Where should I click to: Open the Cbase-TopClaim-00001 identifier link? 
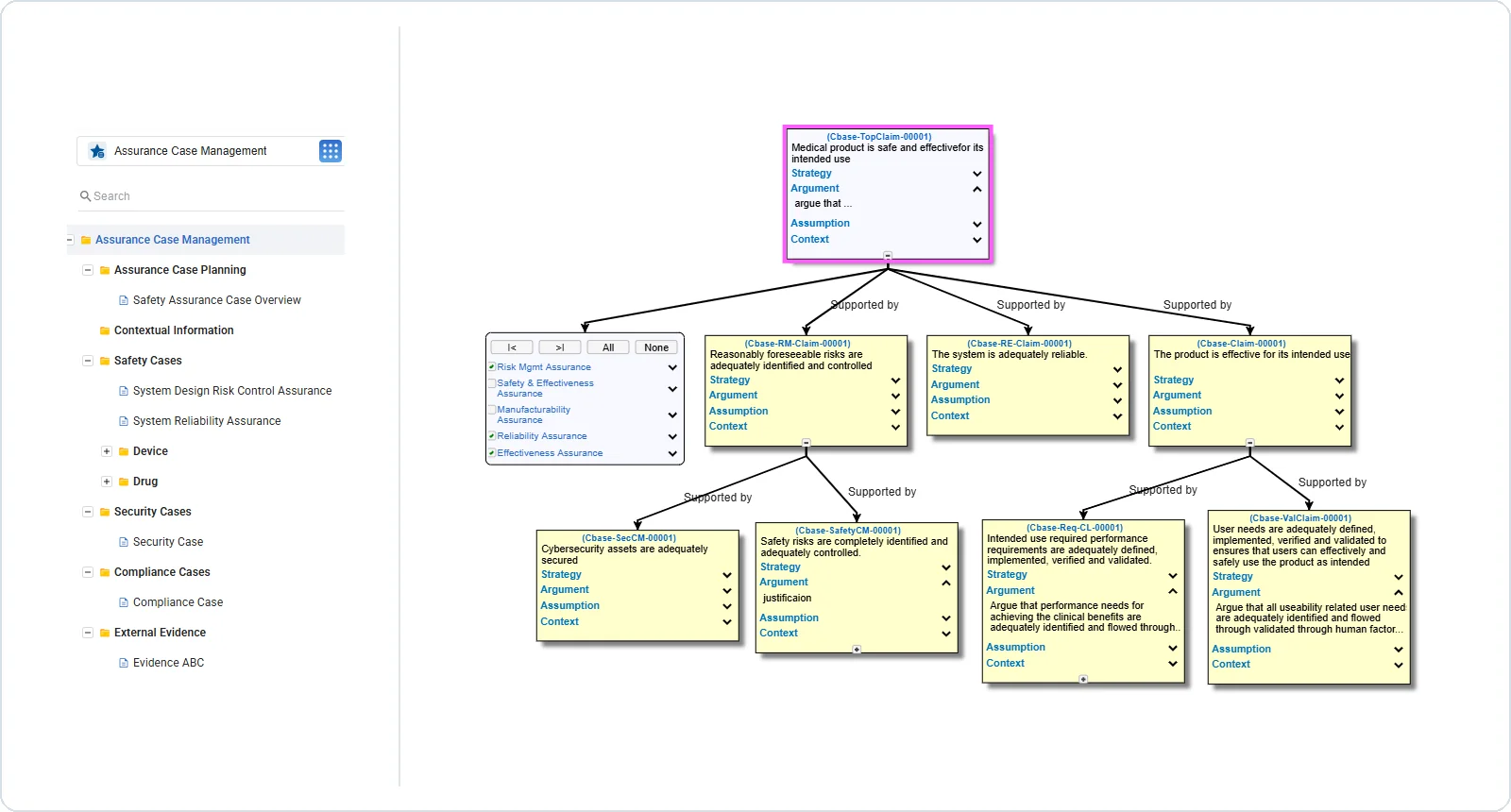tap(879, 137)
